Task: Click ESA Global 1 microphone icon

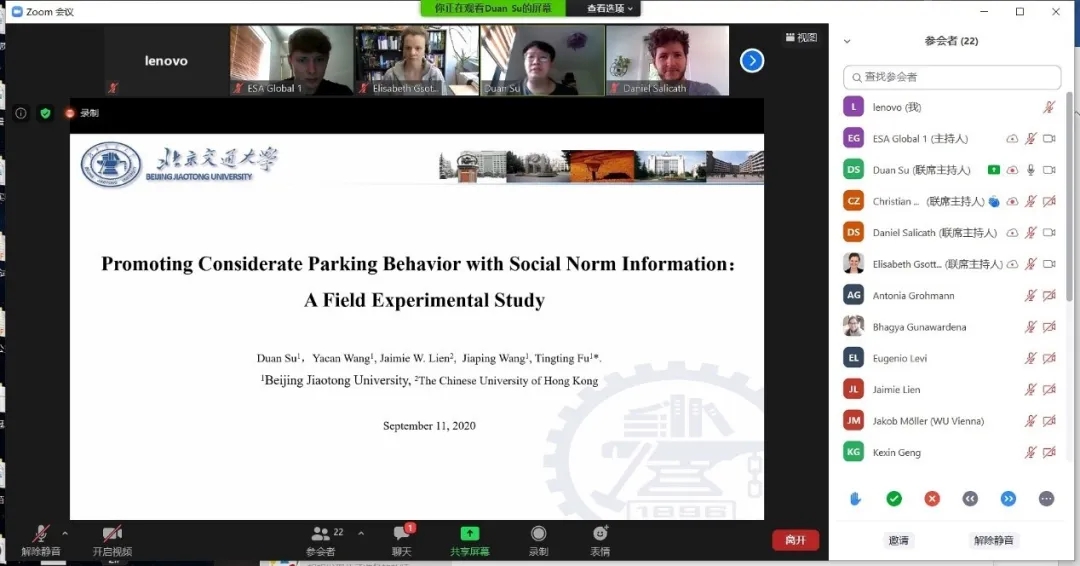Action: 1030,138
